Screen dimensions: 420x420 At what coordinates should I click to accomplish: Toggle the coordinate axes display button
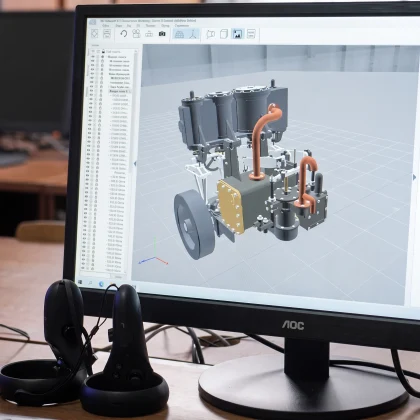pyautogui.click(x=193, y=34)
